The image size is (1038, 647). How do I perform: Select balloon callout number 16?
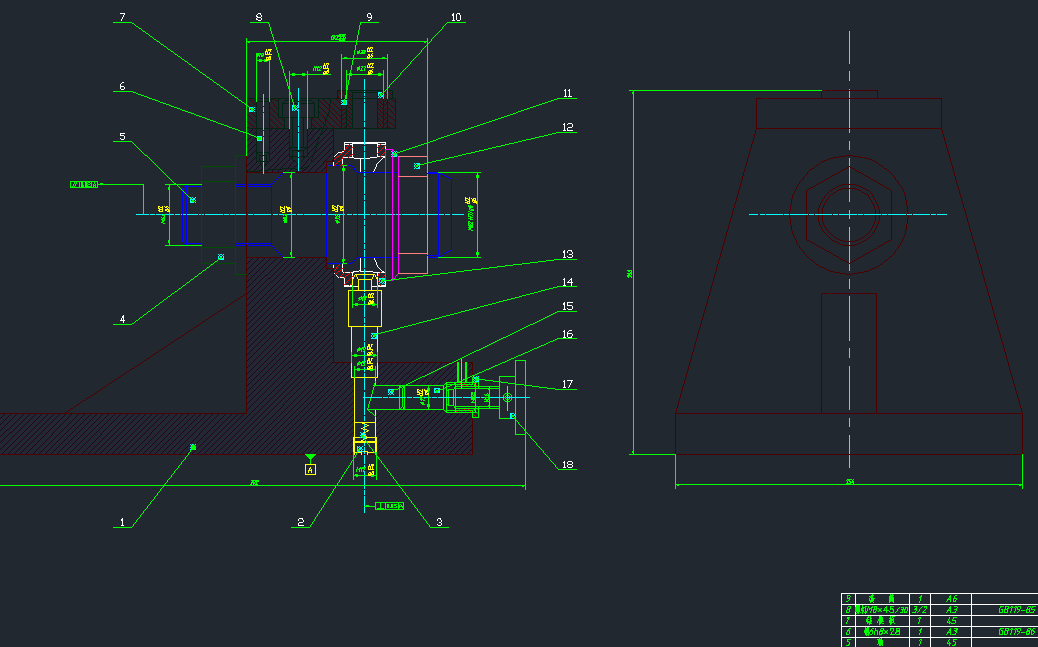[567, 334]
